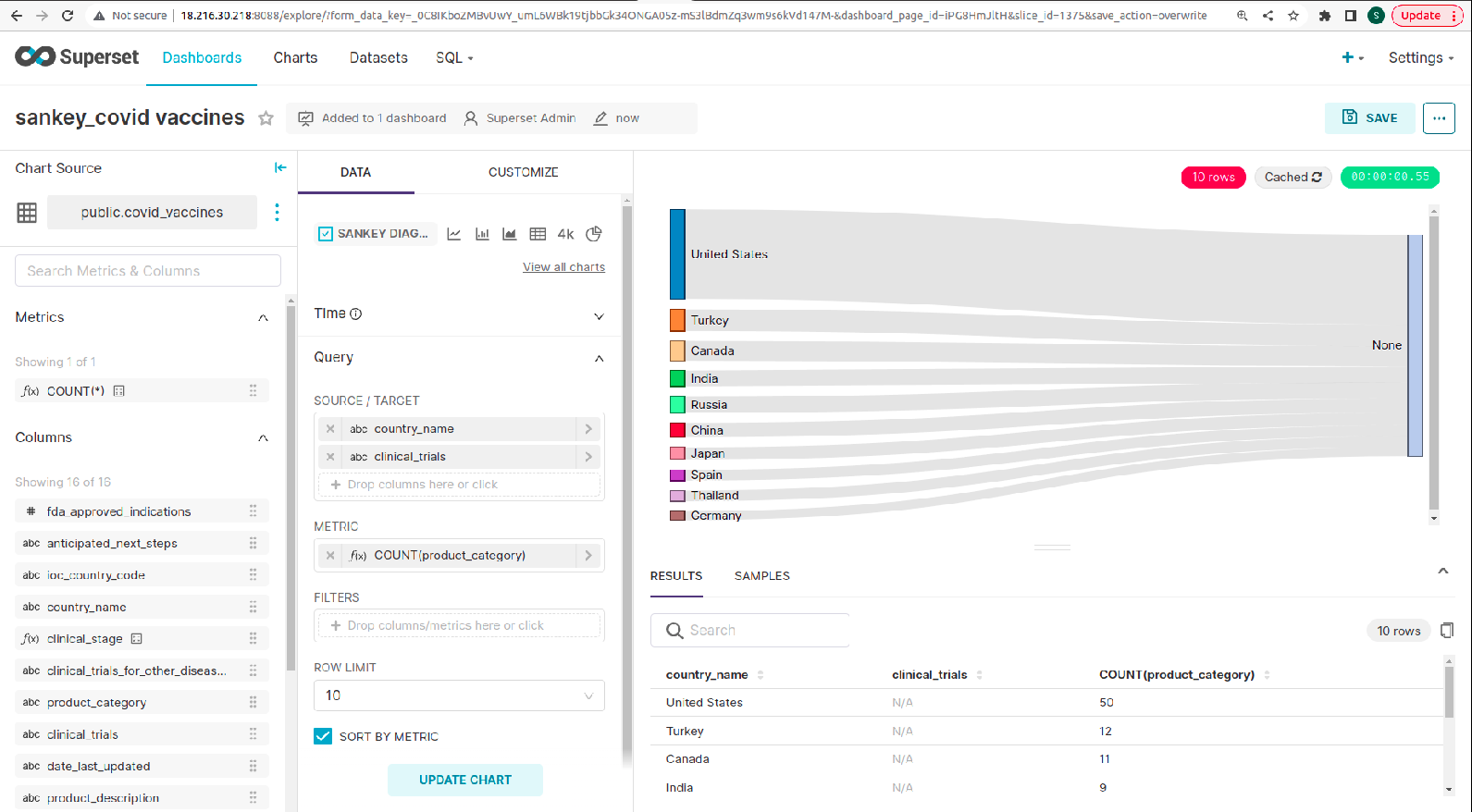Click the browser bookmark star icon
The width and height of the screenshot is (1472, 812).
[1293, 16]
